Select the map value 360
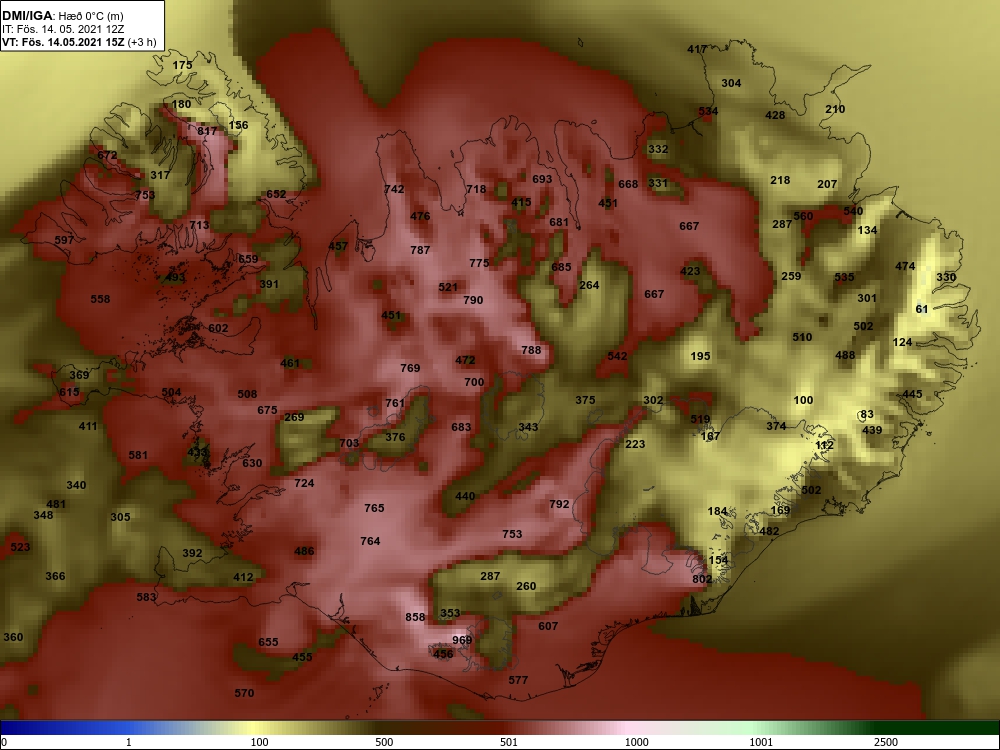This screenshot has width=1000, height=750. (x=13, y=636)
